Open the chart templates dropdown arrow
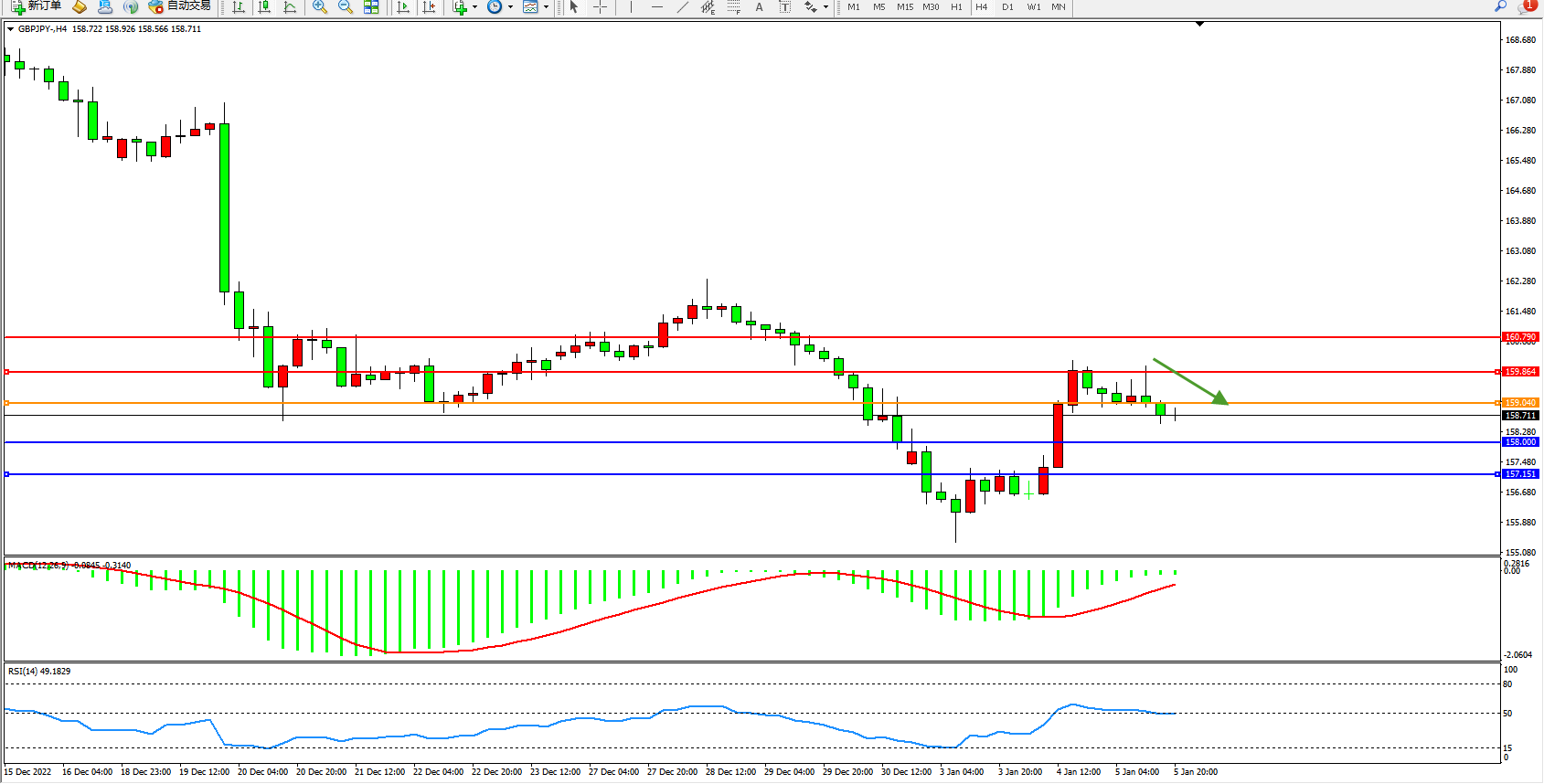Screen dimensions: 1544x784 pyautogui.click(x=547, y=7)
